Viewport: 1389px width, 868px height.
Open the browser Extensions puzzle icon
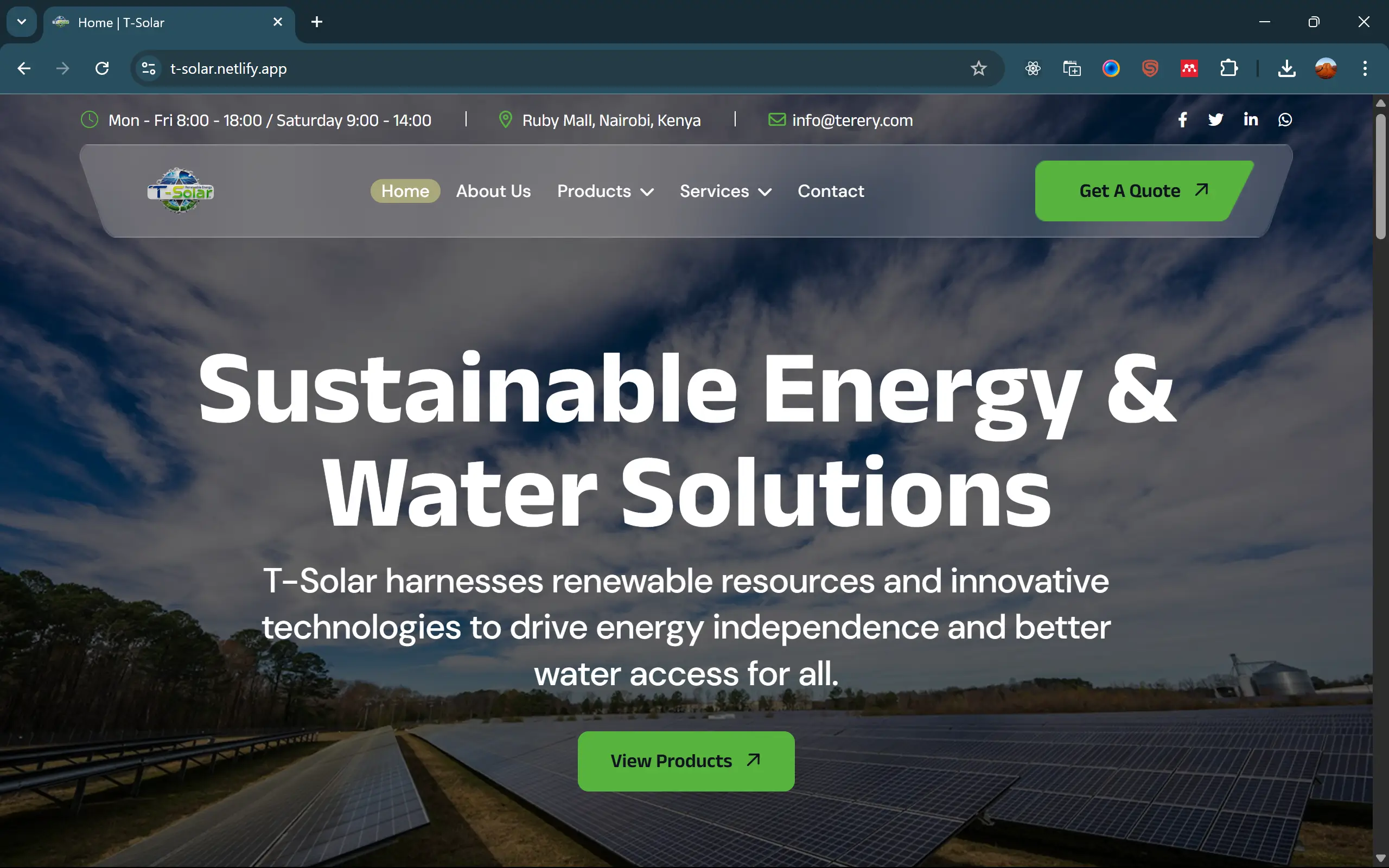click(x=1228, y=69)
